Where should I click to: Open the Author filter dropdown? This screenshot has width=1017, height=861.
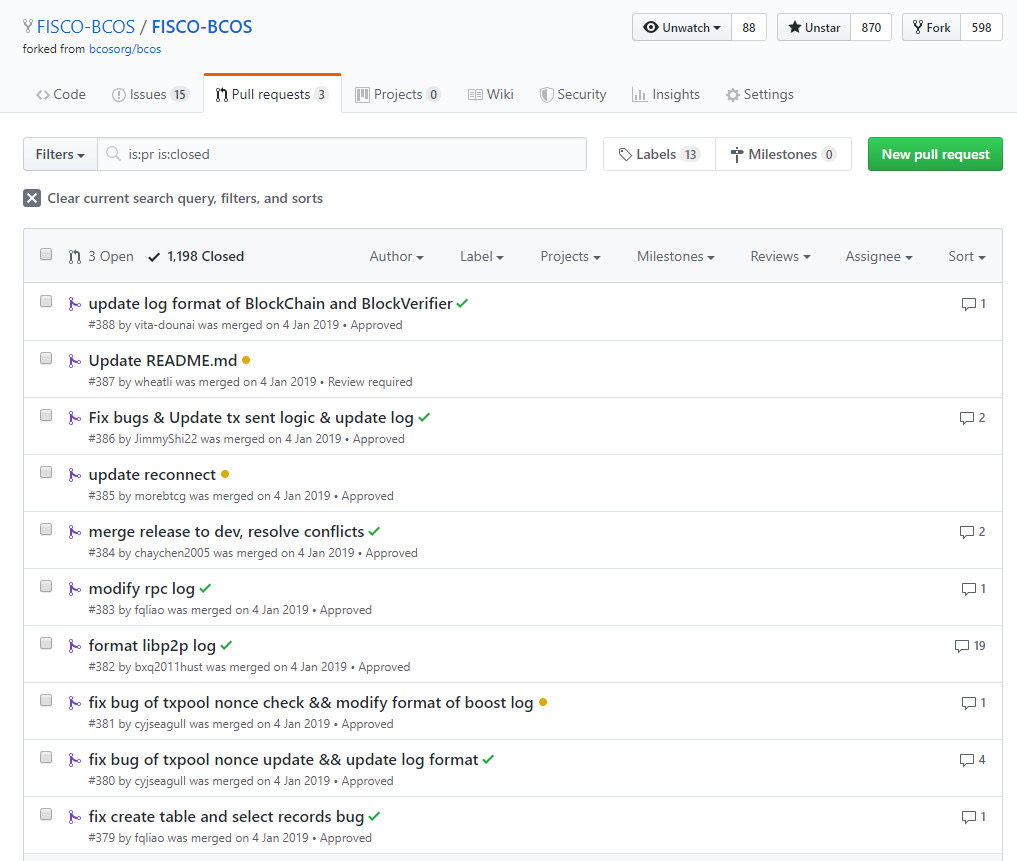[x=396, y=256]
